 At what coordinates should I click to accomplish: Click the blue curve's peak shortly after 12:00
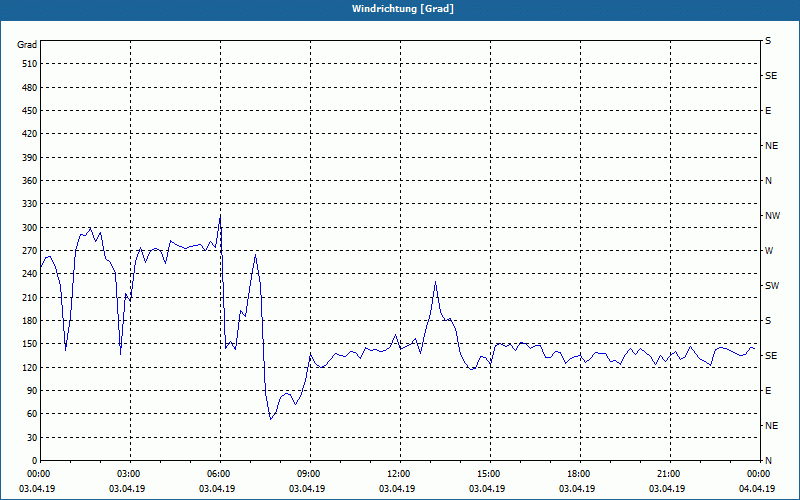coord(435,281)
